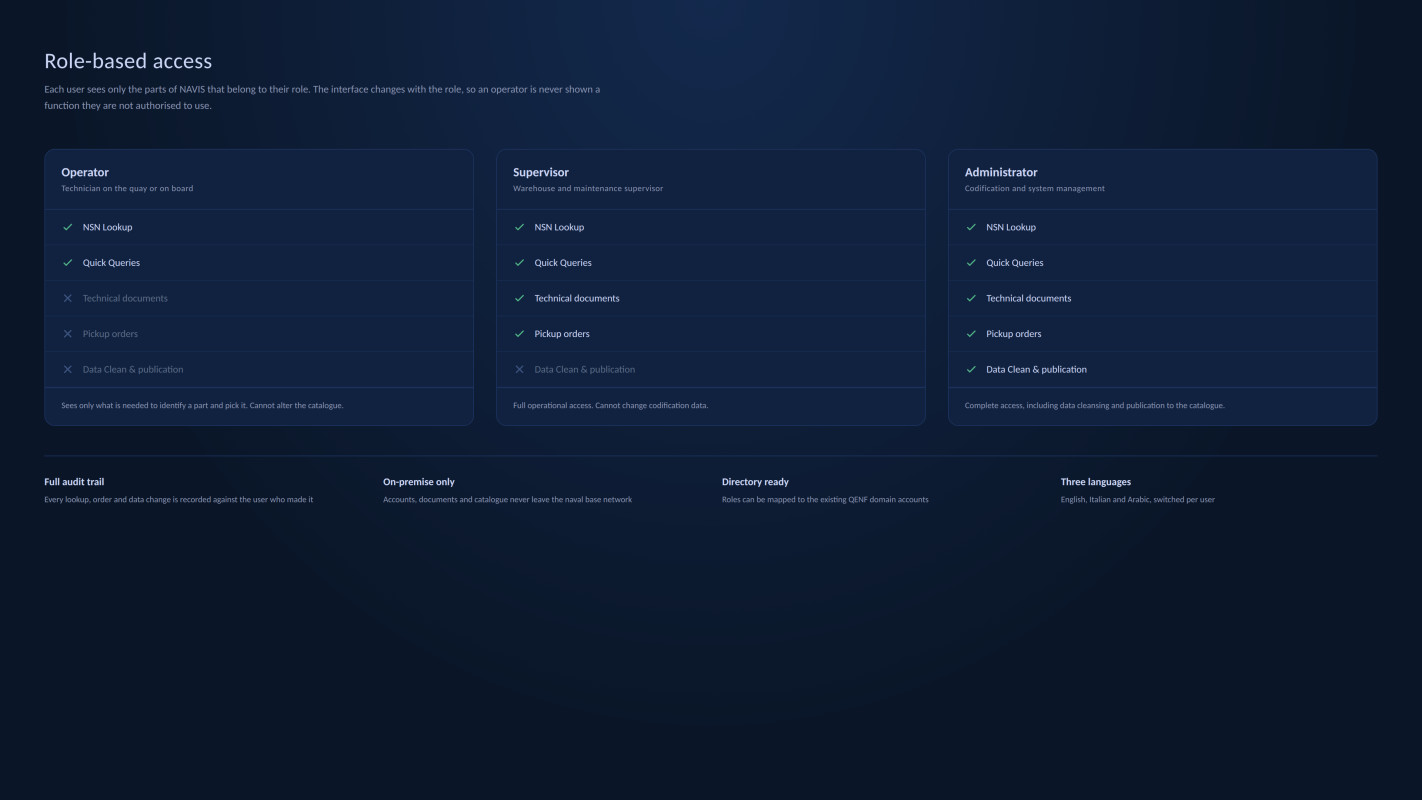Image resolution: width=1422 pixels, height=800 pixels.
Task: Click the cross icon beside Operator's Technical documents
Action: point(68,298)
